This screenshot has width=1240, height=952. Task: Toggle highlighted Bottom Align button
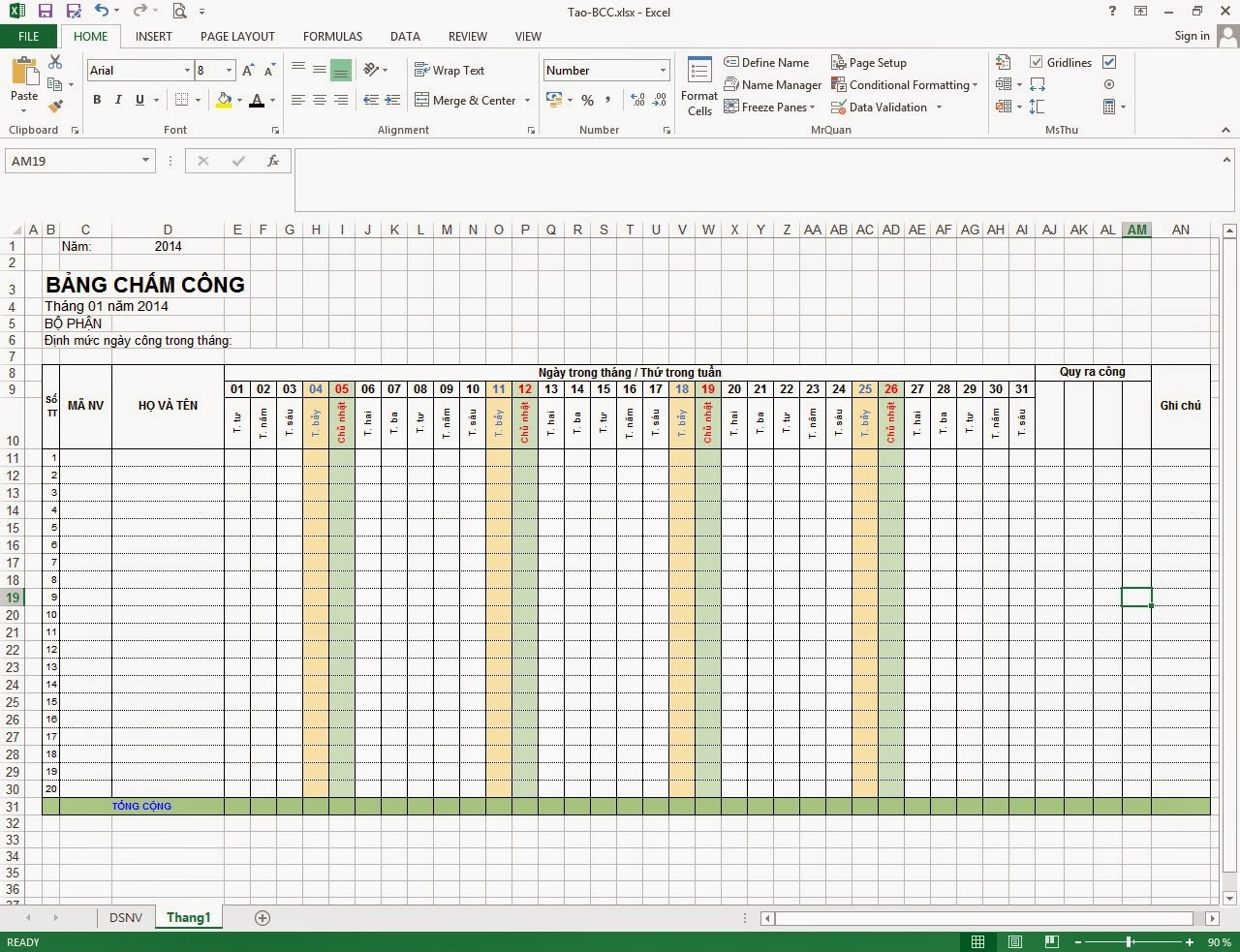(x=340, y=71)
